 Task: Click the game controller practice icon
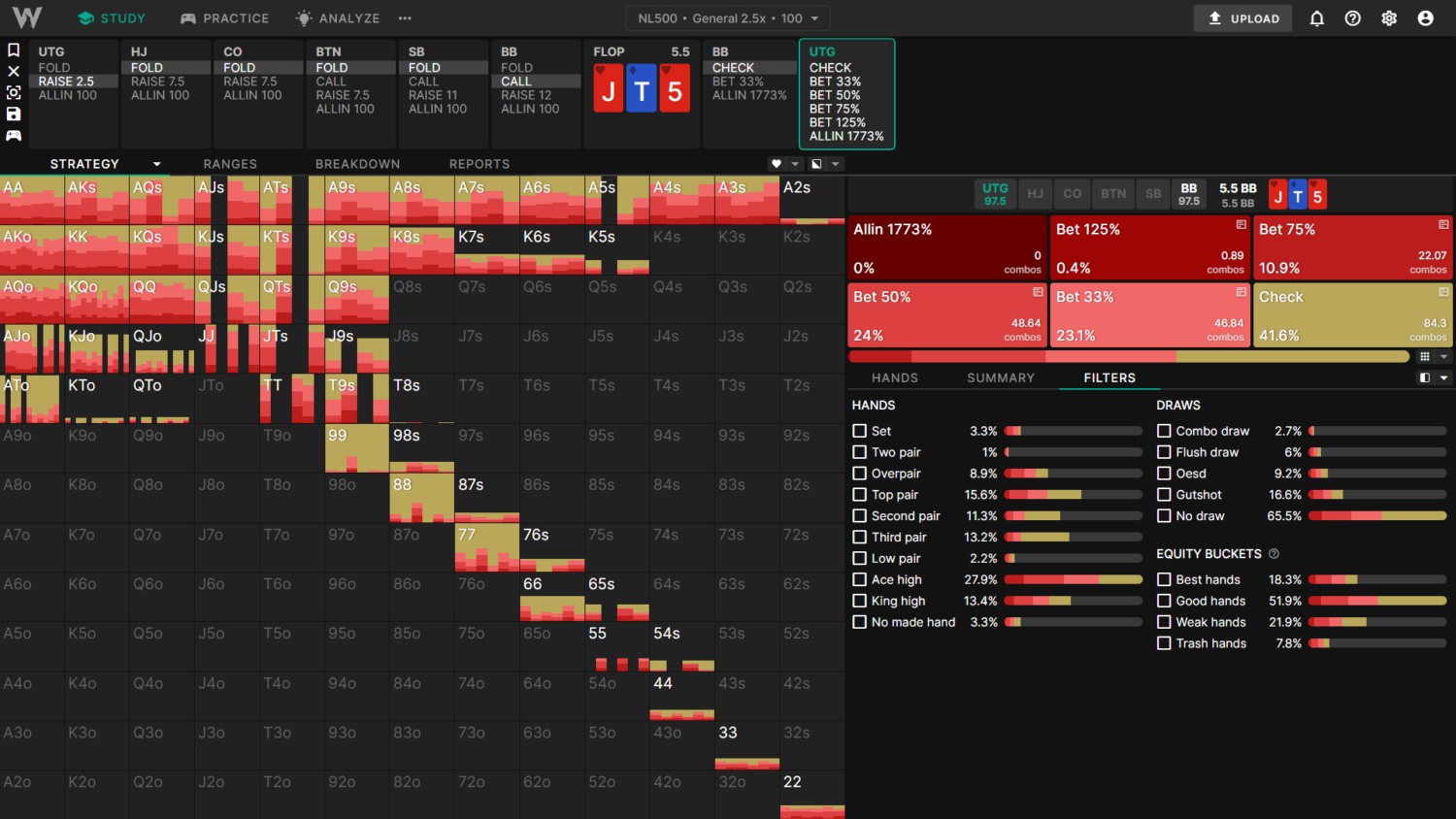(14, 136)
